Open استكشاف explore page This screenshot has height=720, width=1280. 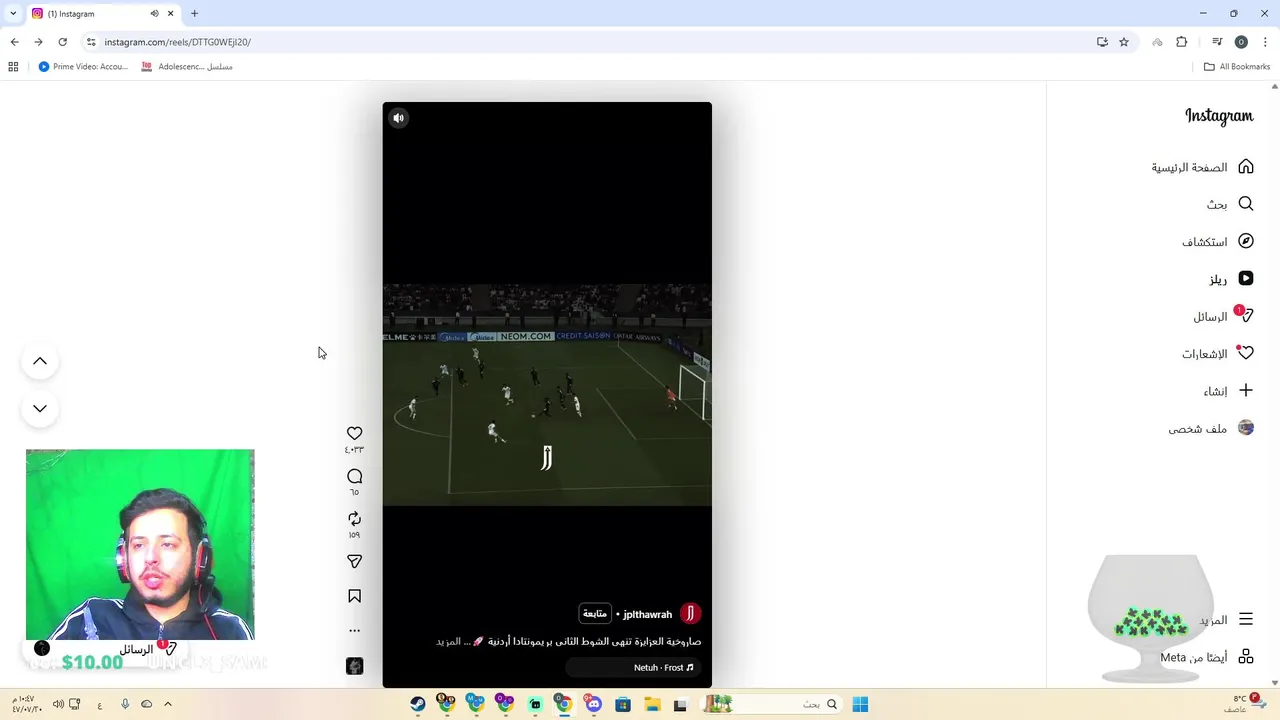coord(1217,241)
